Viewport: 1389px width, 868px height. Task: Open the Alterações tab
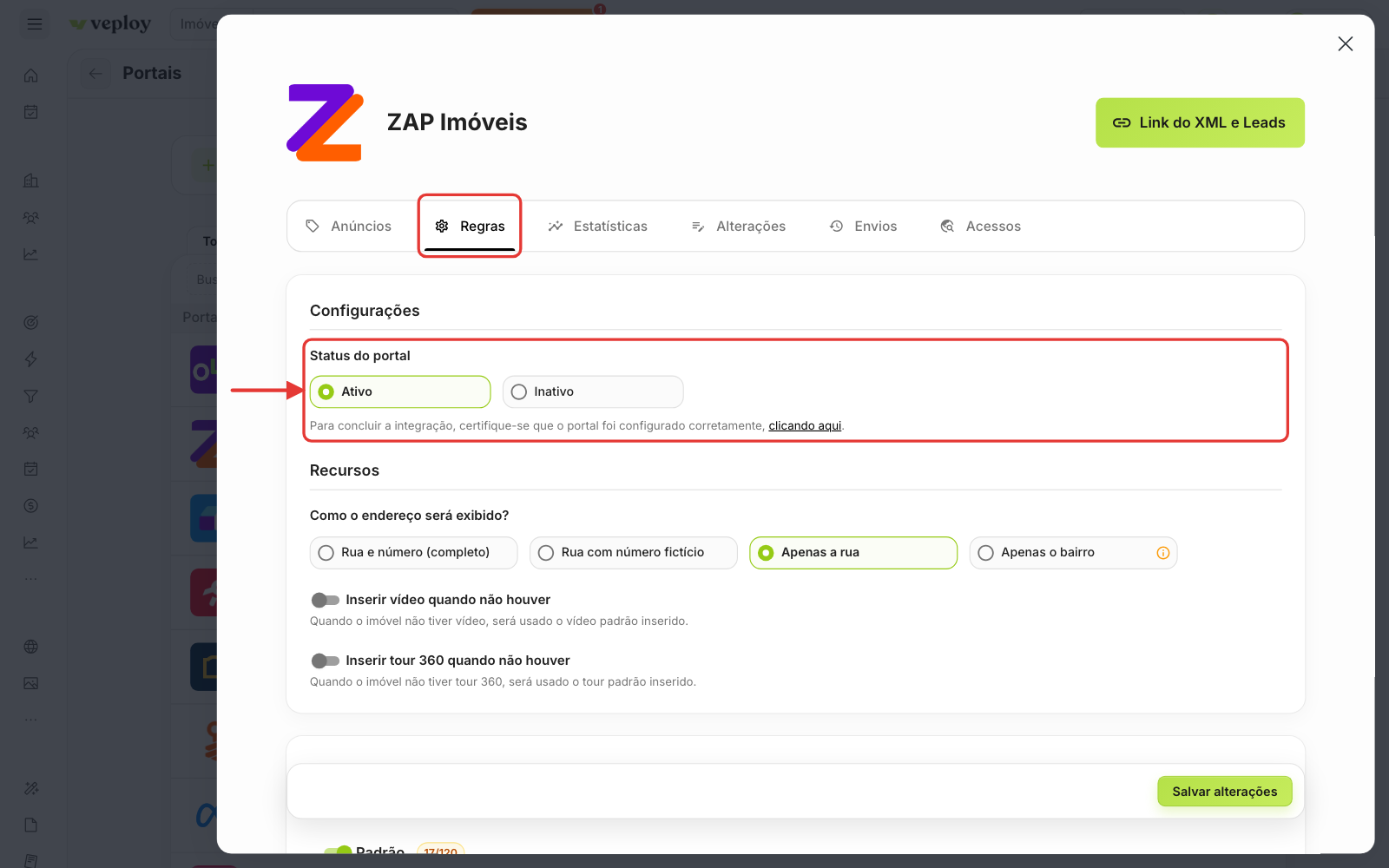click(739, 227)
